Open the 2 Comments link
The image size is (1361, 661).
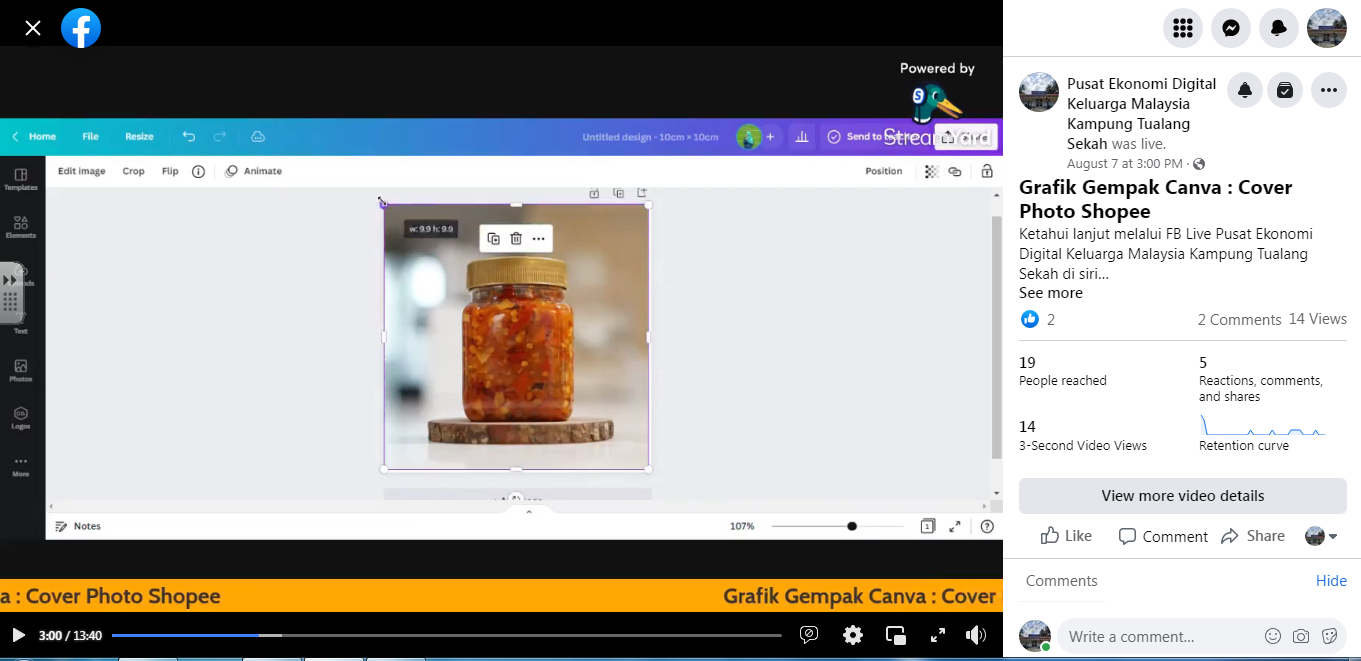(x=1239, y=320)
